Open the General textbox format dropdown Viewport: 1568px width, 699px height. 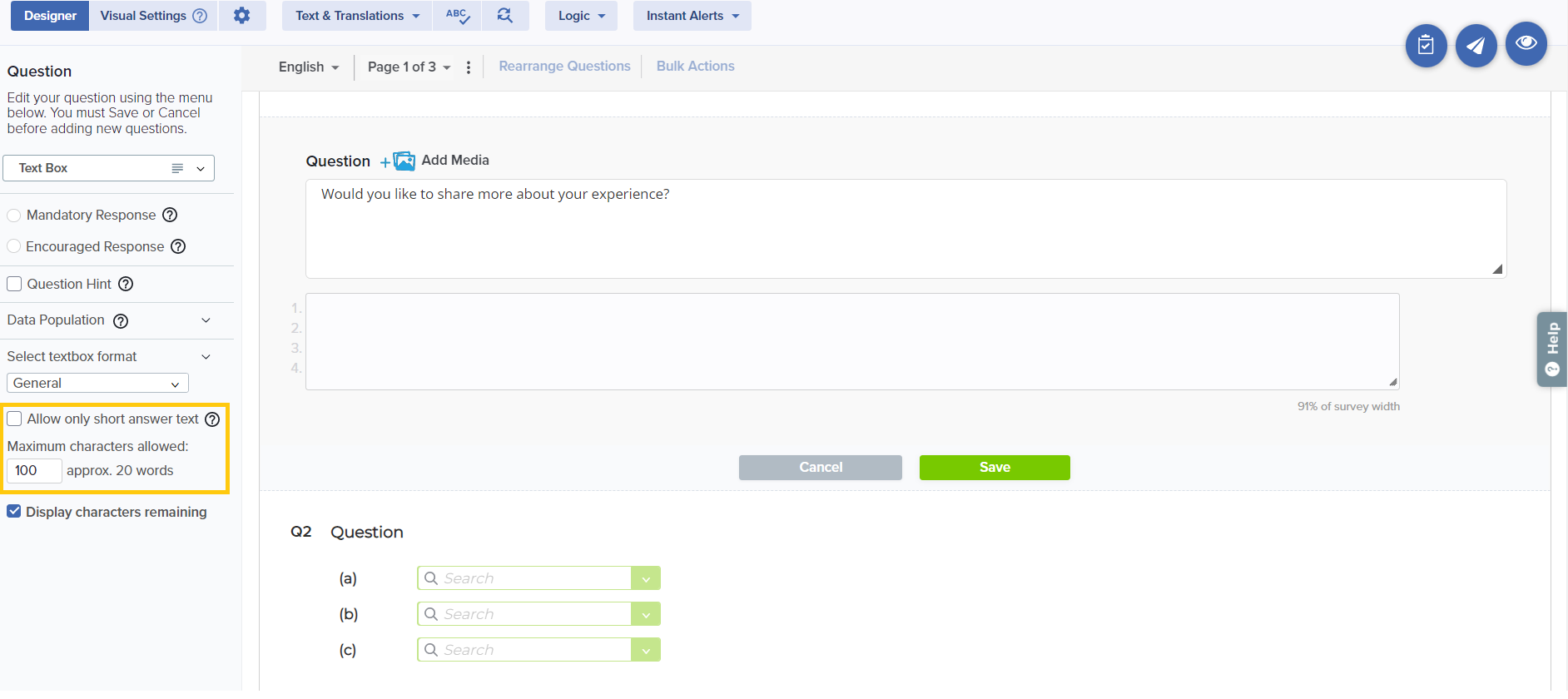point(97,383)
